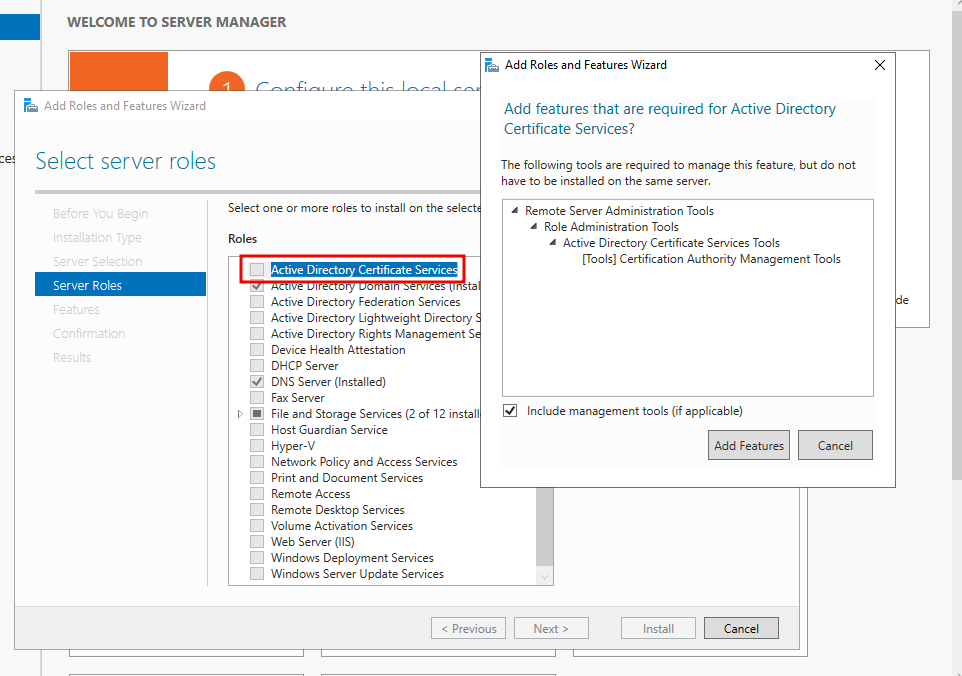Click the DHCP Server role label
Screen dimensions: 962x676
coord(304,366)
